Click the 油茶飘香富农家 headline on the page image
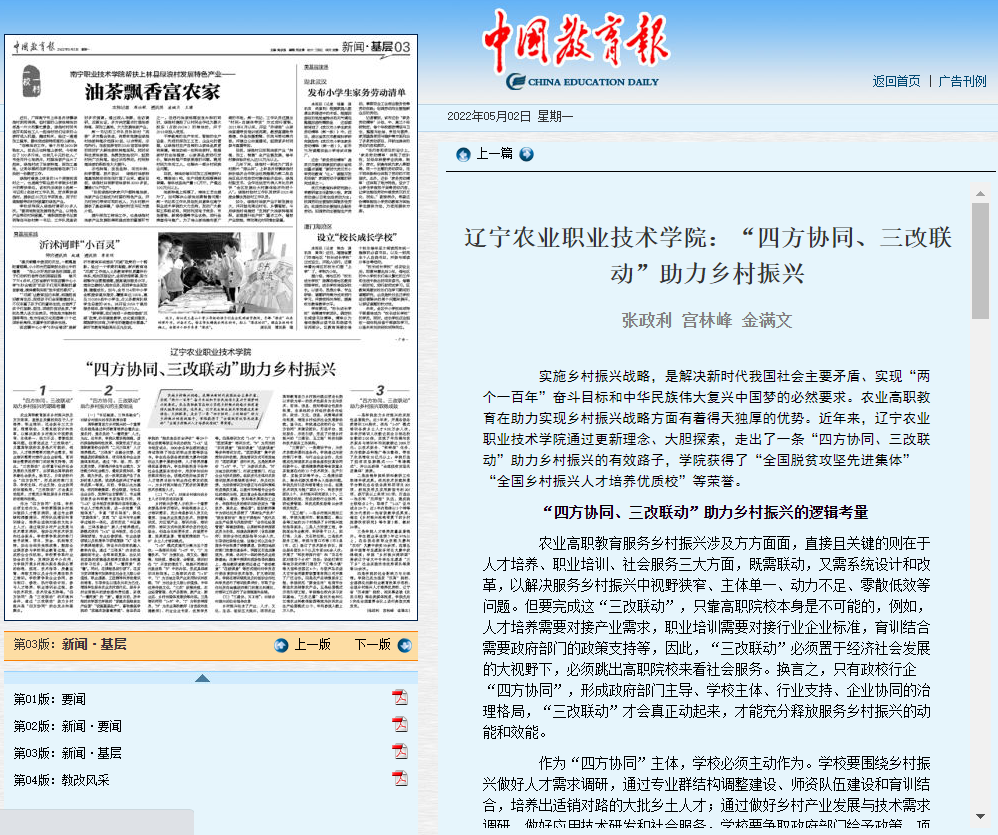998x835 pixels. click(153, 92)
